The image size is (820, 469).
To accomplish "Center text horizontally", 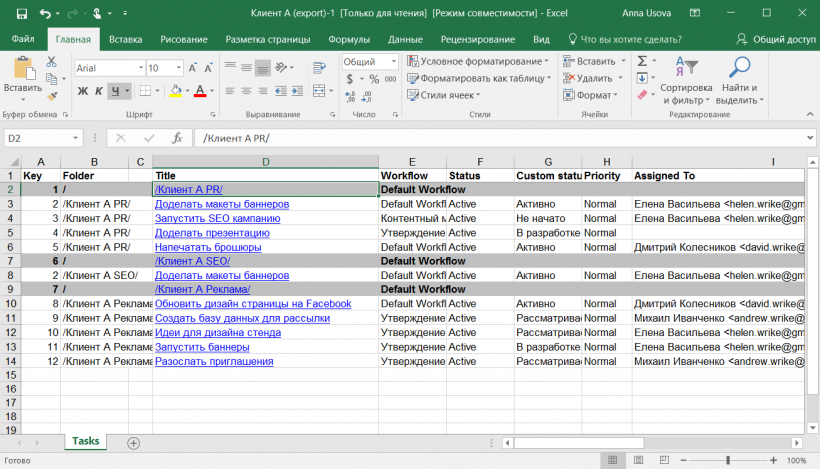I will point(246,91).
